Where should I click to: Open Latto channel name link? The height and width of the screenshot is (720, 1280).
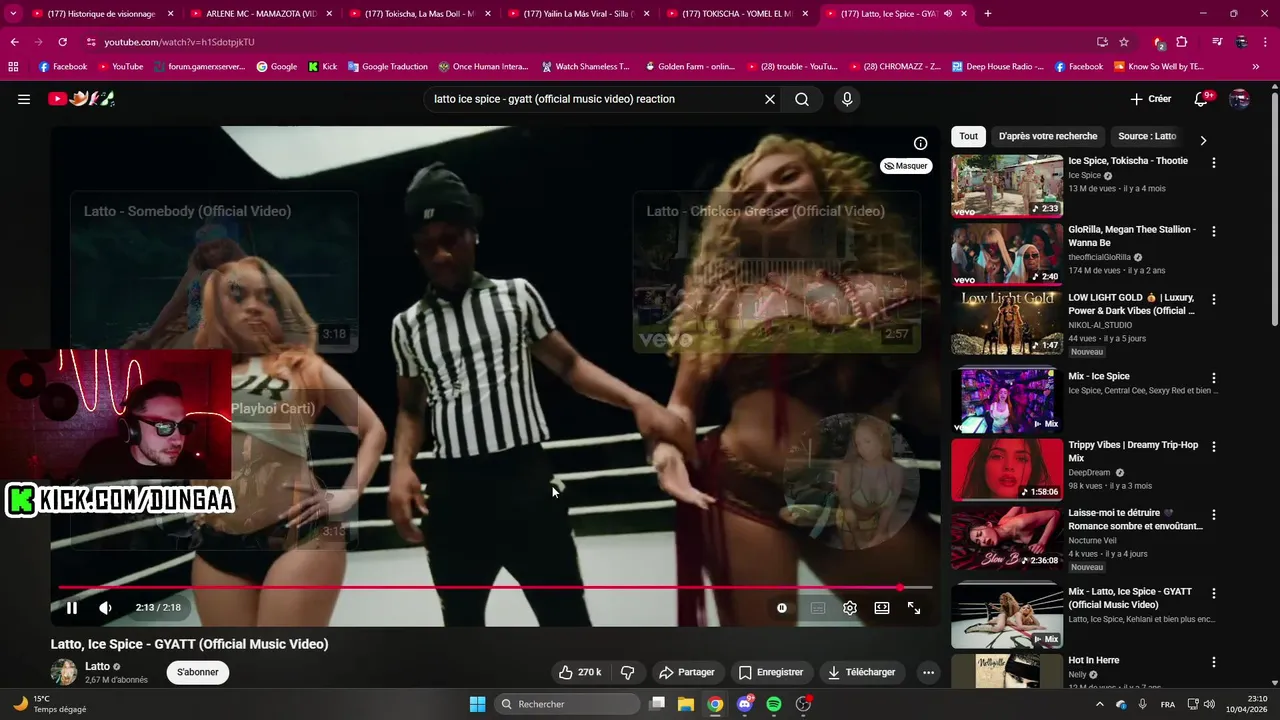coord(97,666)
